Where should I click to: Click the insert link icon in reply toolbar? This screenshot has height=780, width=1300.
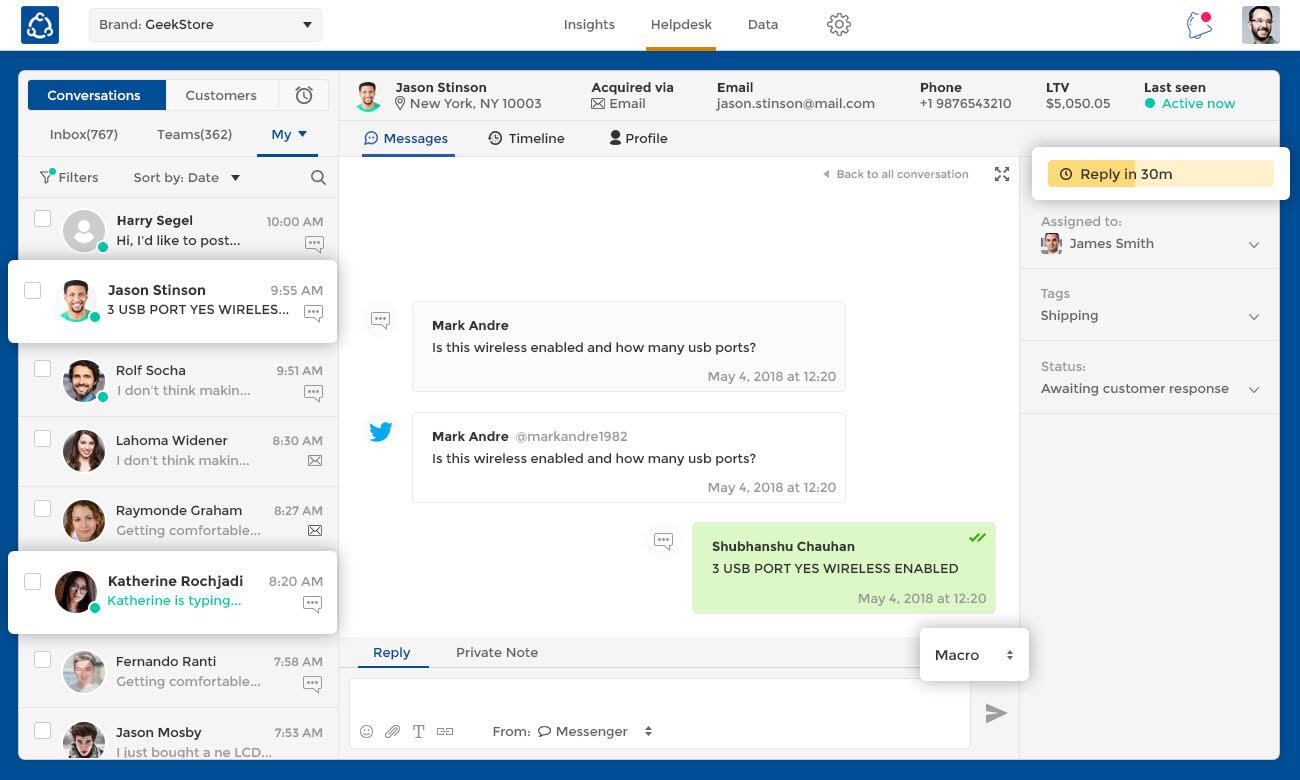point(445,731)
